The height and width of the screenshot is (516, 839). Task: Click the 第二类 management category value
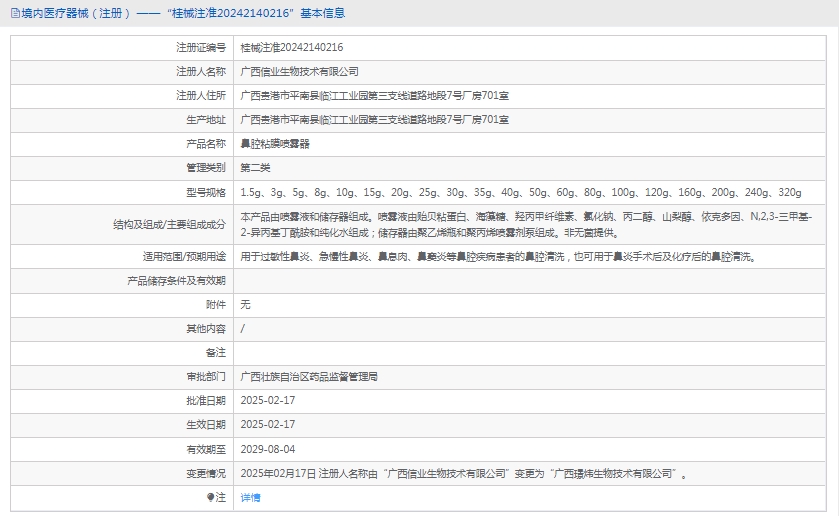coord(256,168)
